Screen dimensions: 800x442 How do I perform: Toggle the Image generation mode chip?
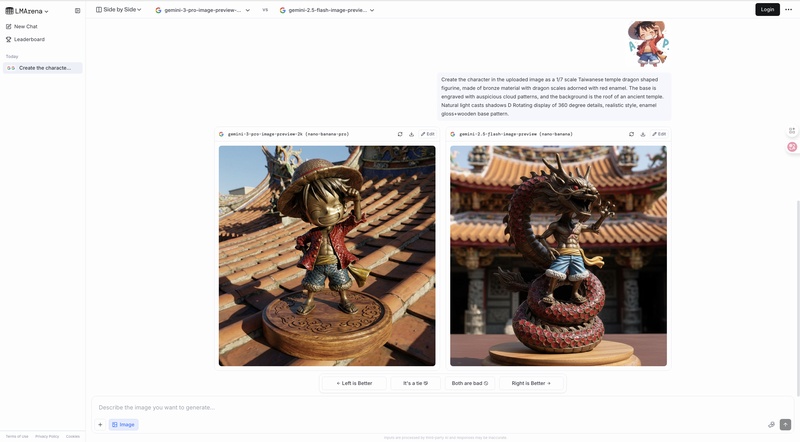(124, 424)
